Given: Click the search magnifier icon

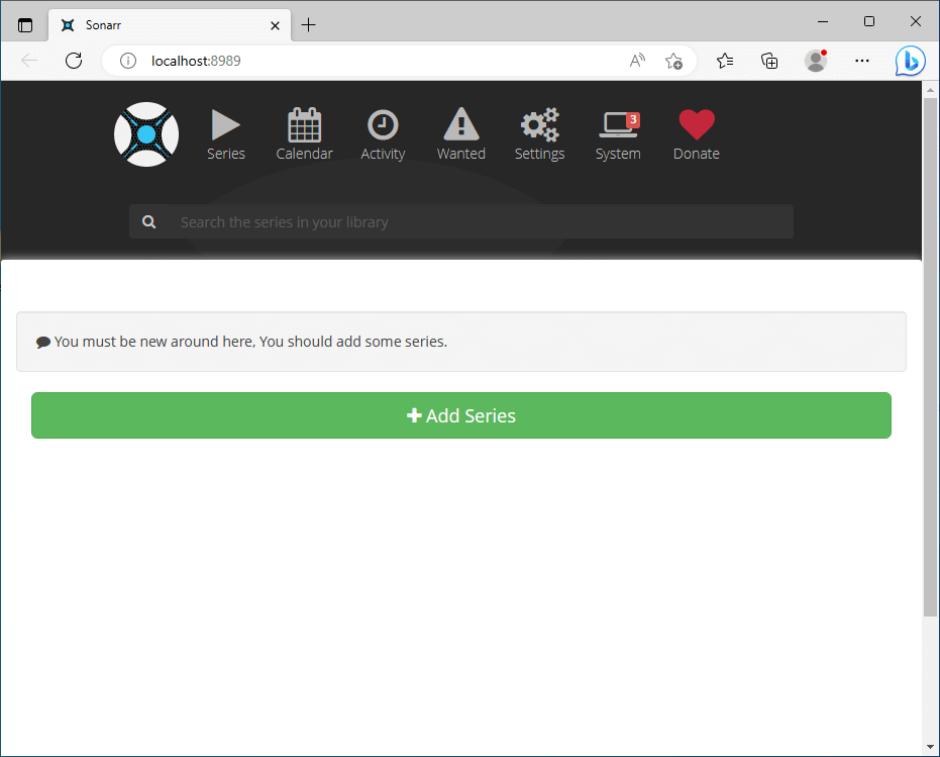Looking at the screenshot, I should pyautogui.click(x=149, y=222).
